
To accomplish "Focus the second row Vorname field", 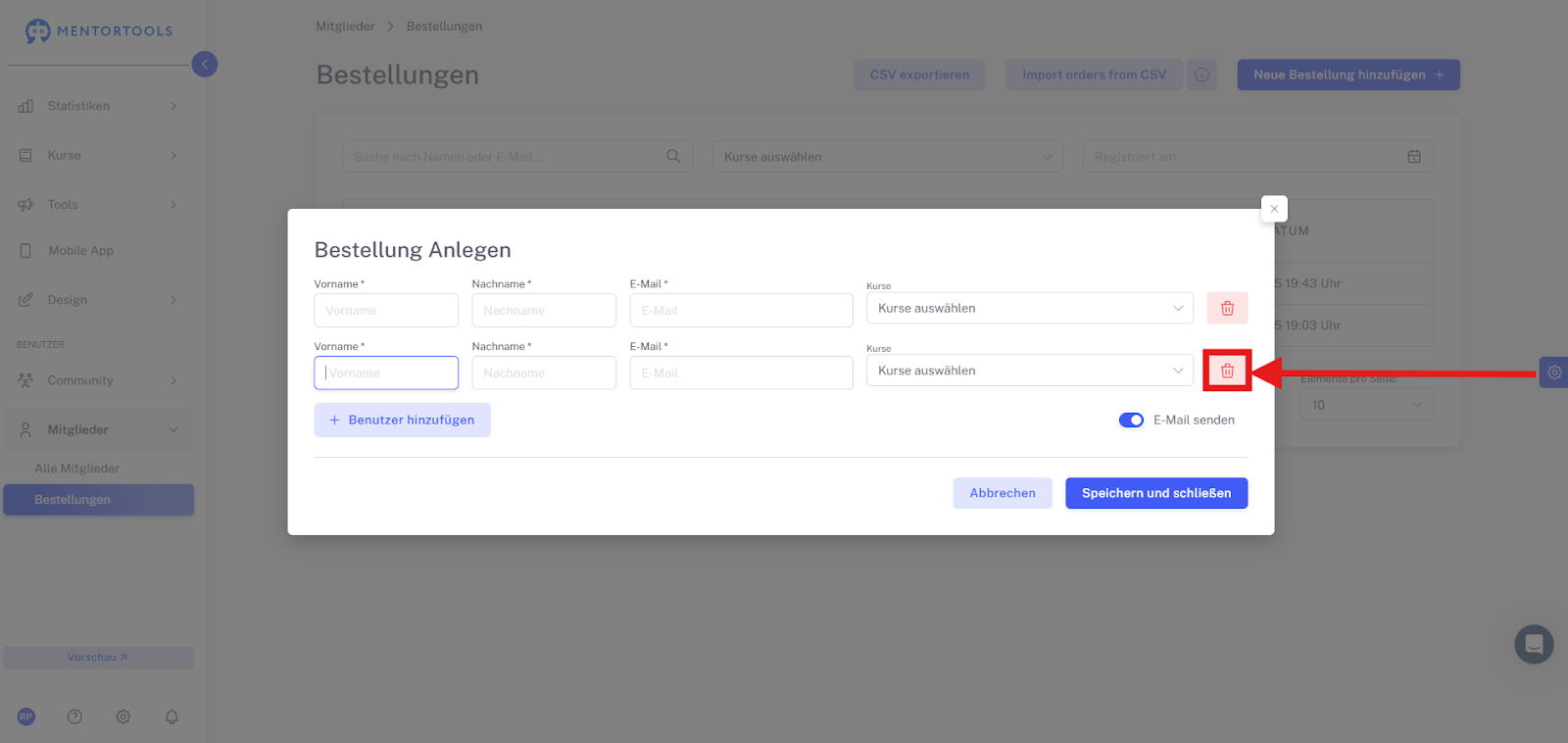I will (386, 372).
